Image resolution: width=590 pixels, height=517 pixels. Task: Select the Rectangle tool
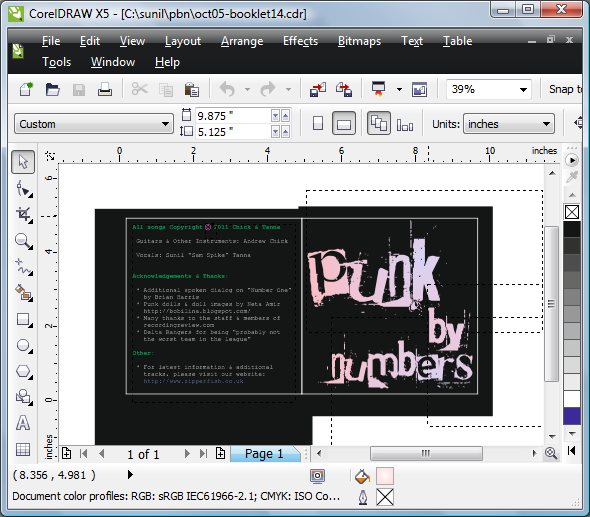[24, 319]
